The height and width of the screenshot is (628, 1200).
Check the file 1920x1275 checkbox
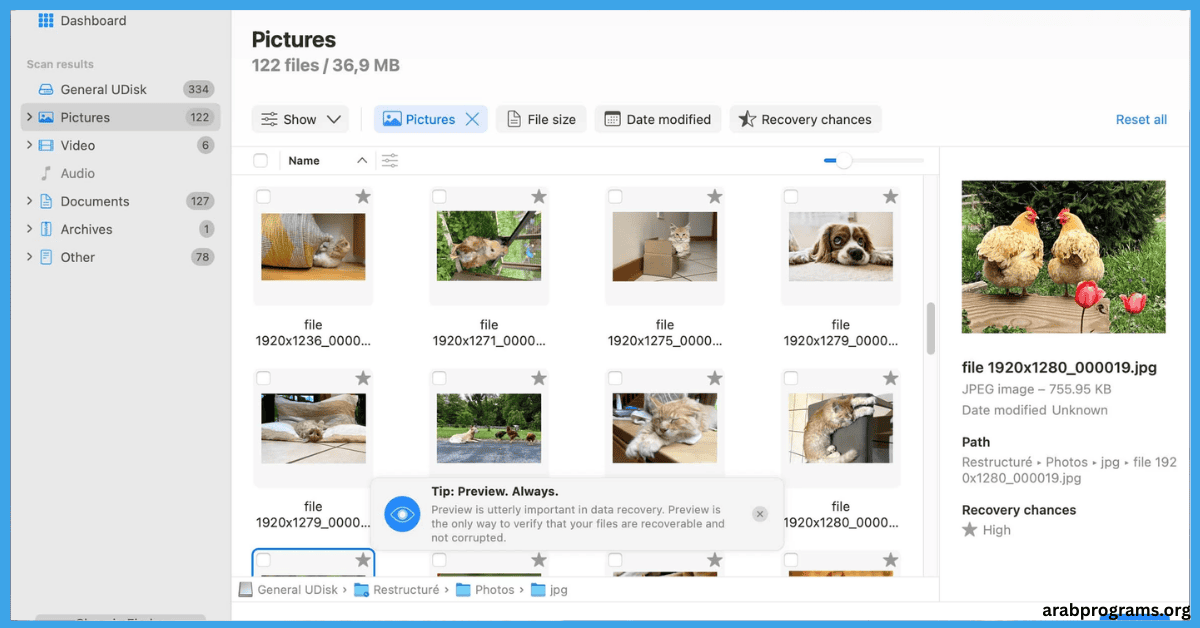(616, 197)
